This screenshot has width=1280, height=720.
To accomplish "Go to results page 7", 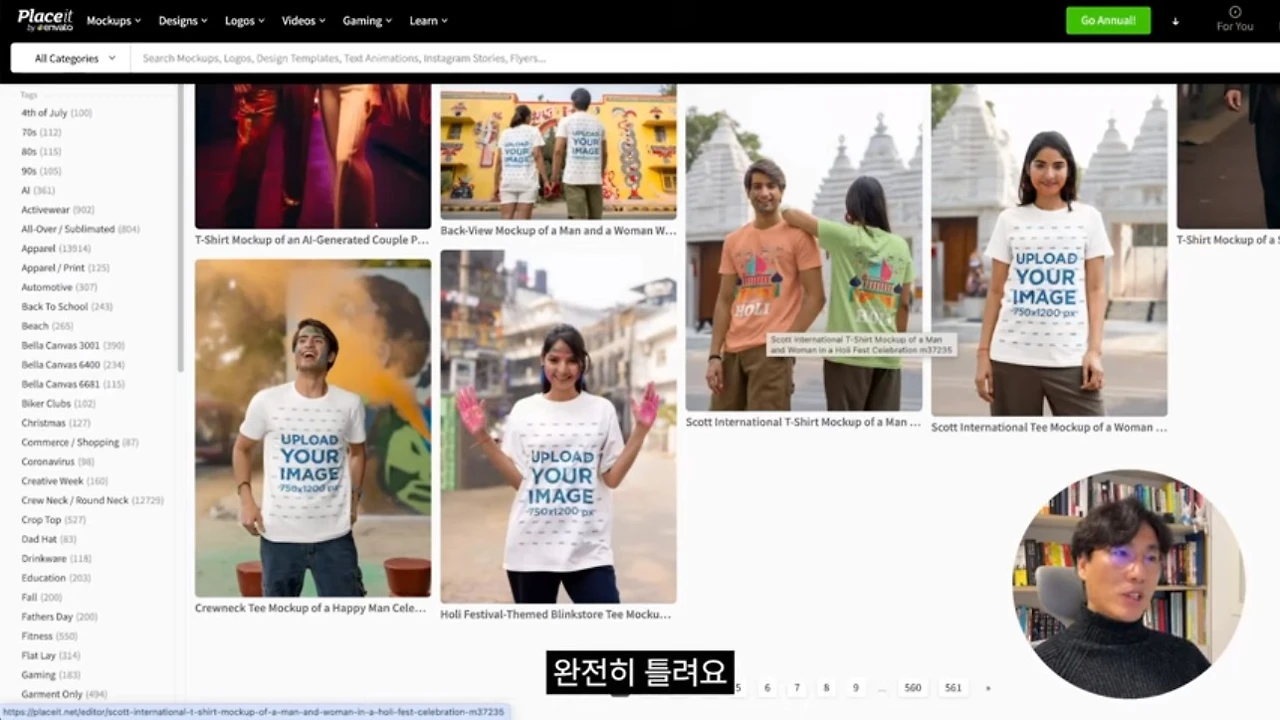I will pos(797,688).
